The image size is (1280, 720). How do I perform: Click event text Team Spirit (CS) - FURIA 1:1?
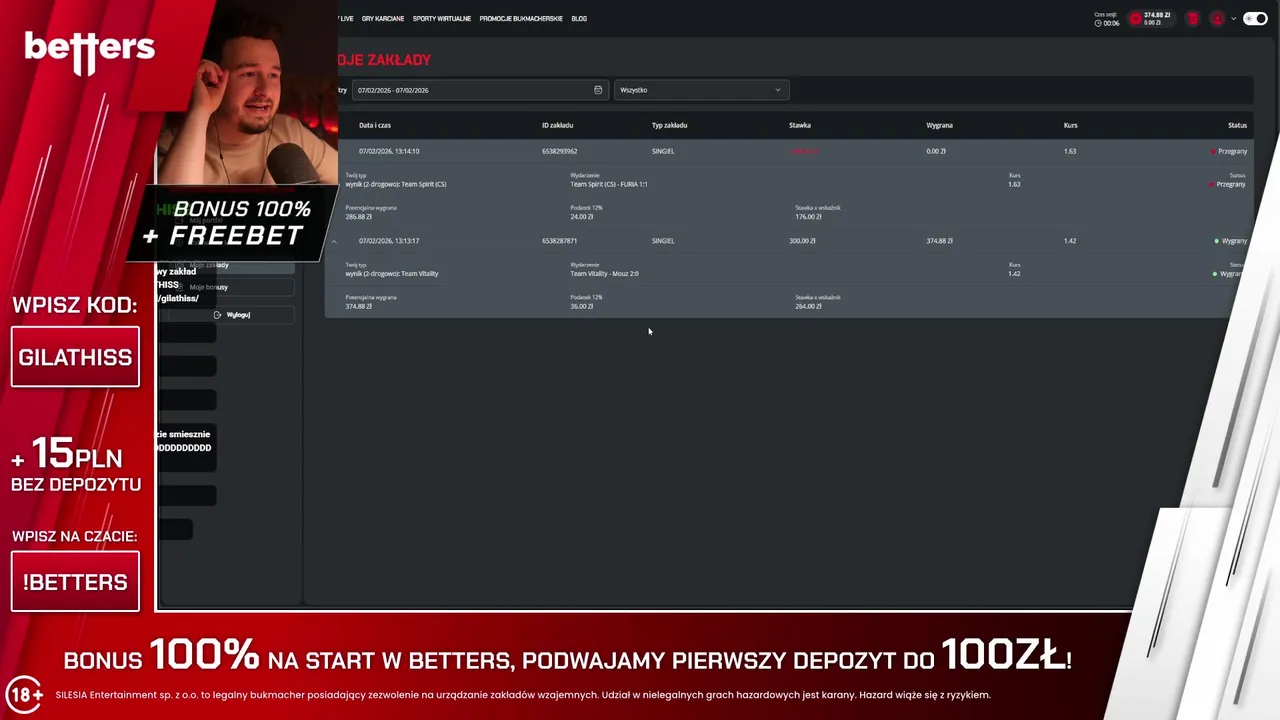(609, 184)
